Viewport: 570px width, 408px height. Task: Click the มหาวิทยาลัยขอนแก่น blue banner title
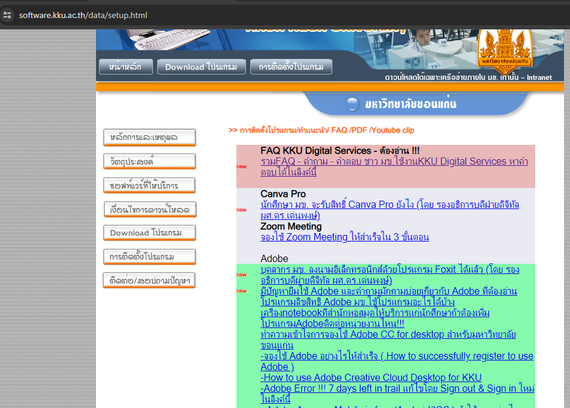410,104
